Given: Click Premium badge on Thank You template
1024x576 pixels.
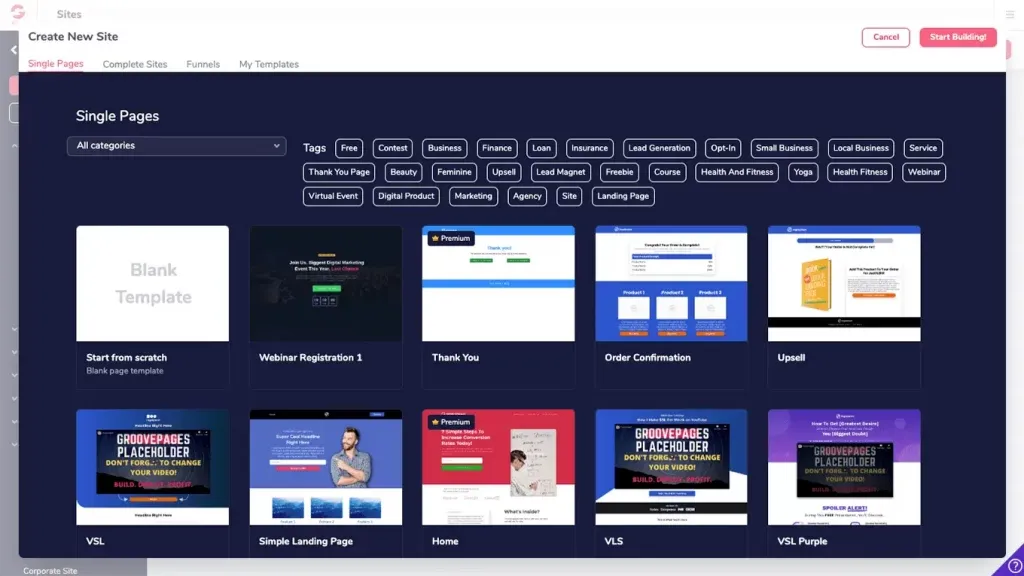Looking at the screenshot, I should (451, 238).
